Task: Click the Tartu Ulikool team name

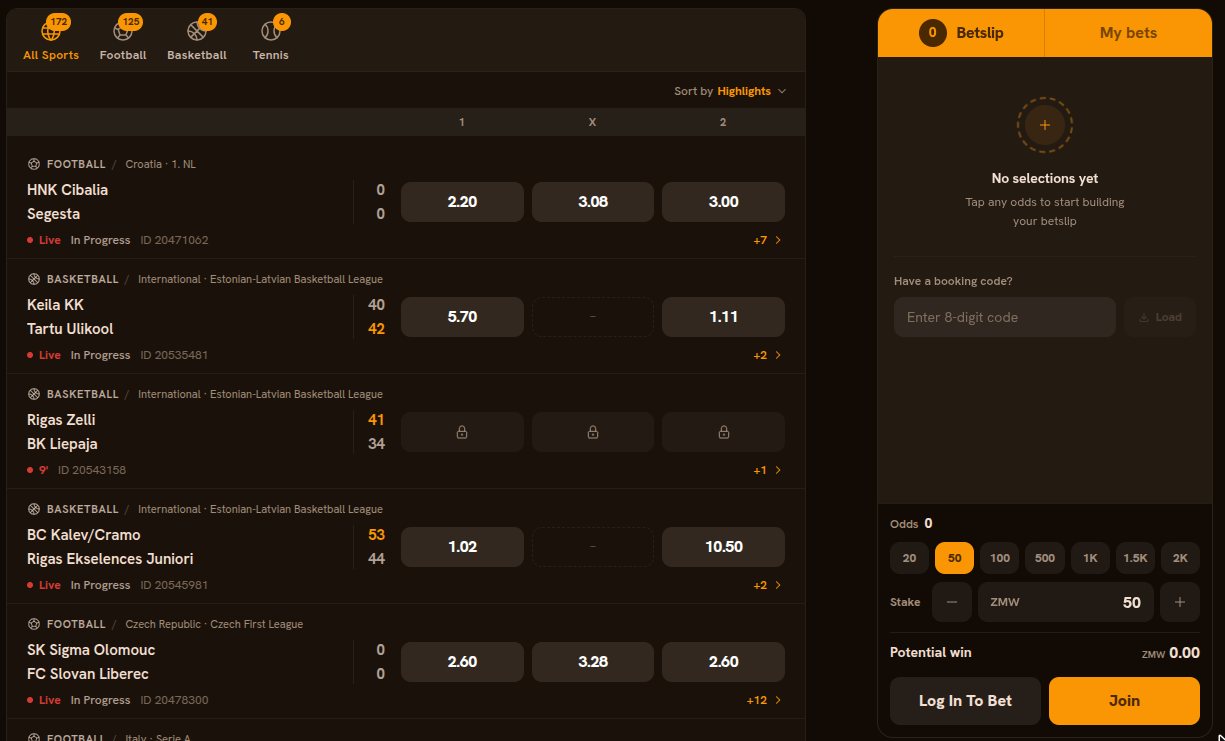Action: click(x=70, y=329)
